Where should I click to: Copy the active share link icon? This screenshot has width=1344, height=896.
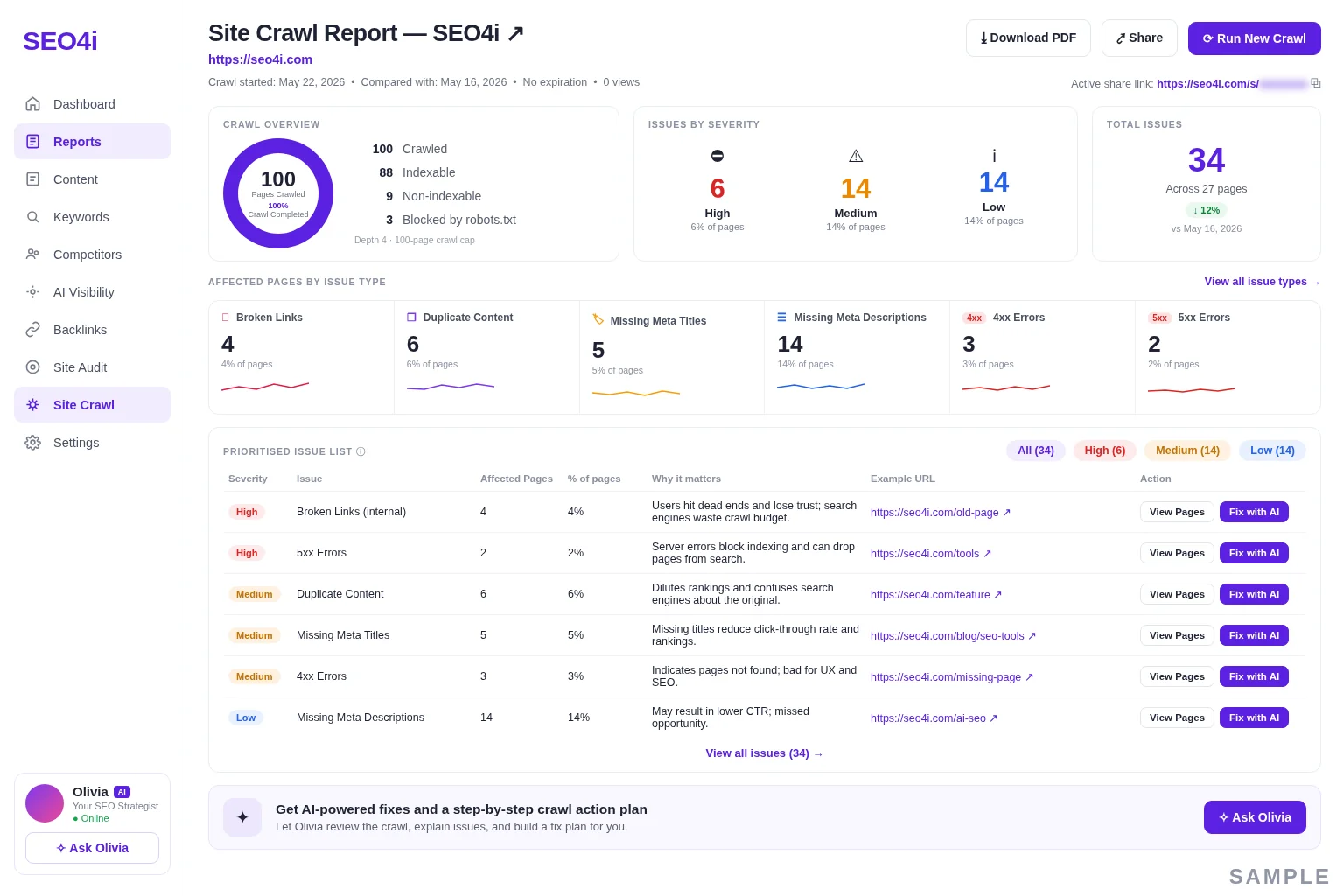pos(1315,83)
